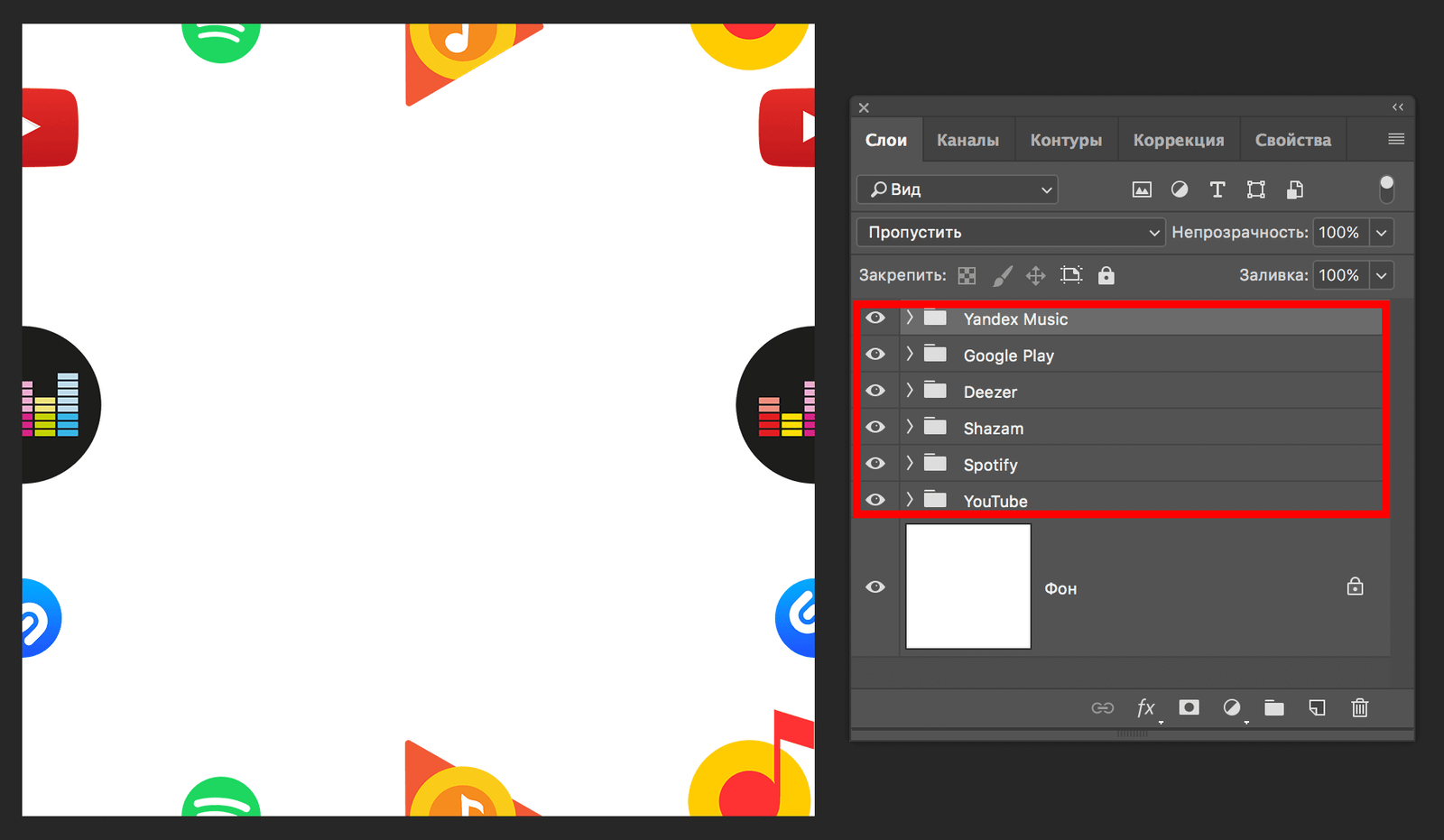Expand the Deezer group

tap(909, 391)
